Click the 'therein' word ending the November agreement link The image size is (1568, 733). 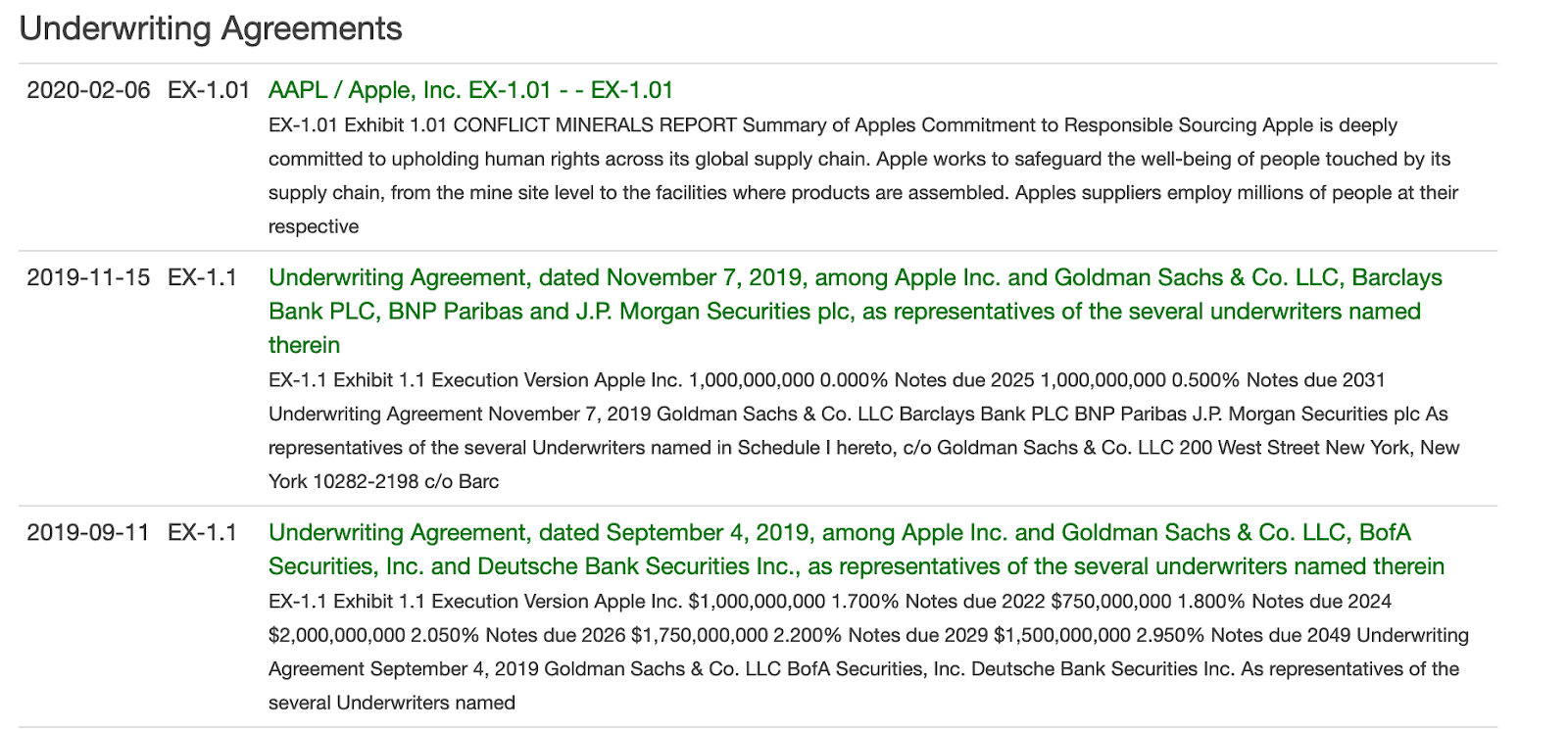(x=304, y=345)
